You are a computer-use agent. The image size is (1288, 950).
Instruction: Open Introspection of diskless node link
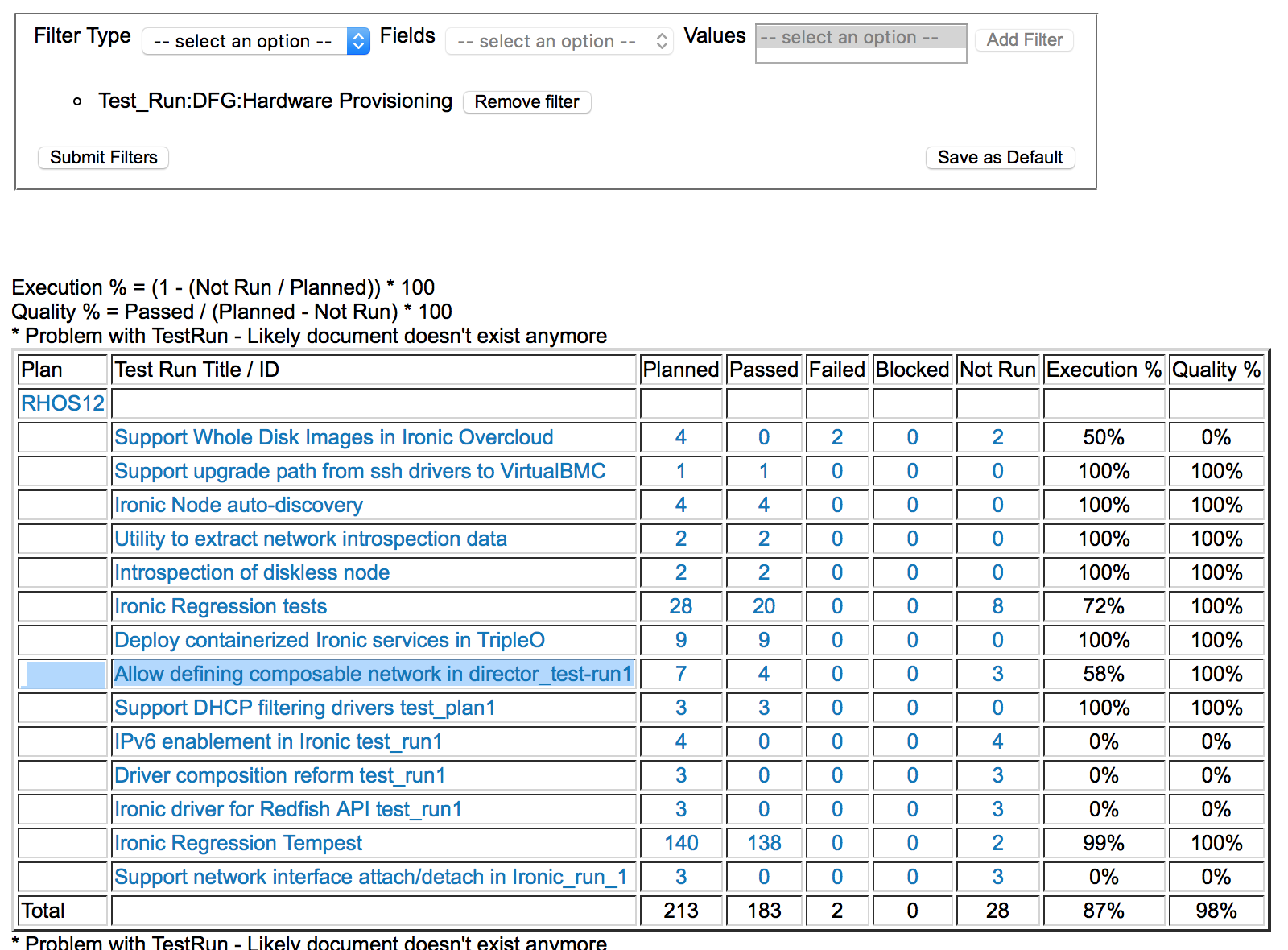tap(252, 572)
